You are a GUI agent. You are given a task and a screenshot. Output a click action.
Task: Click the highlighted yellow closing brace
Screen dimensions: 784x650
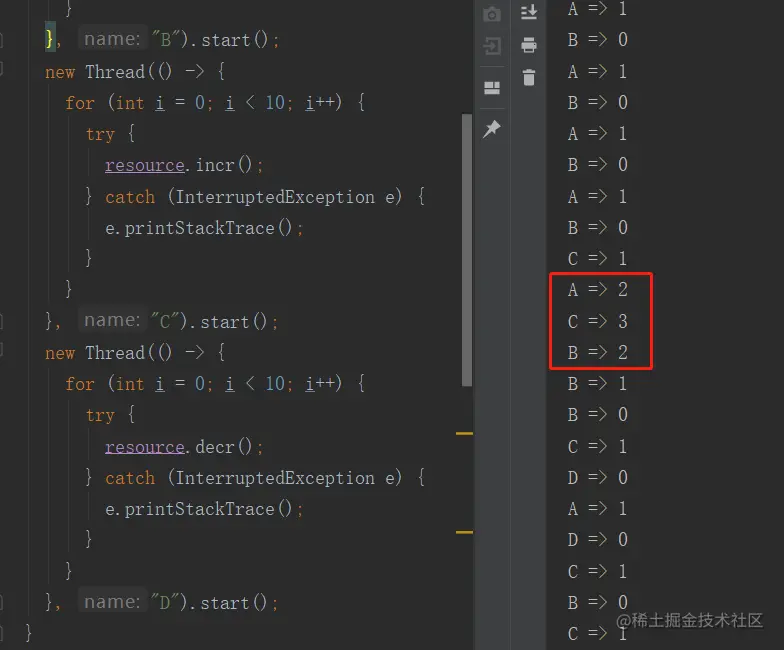click(x=50, y=38)
